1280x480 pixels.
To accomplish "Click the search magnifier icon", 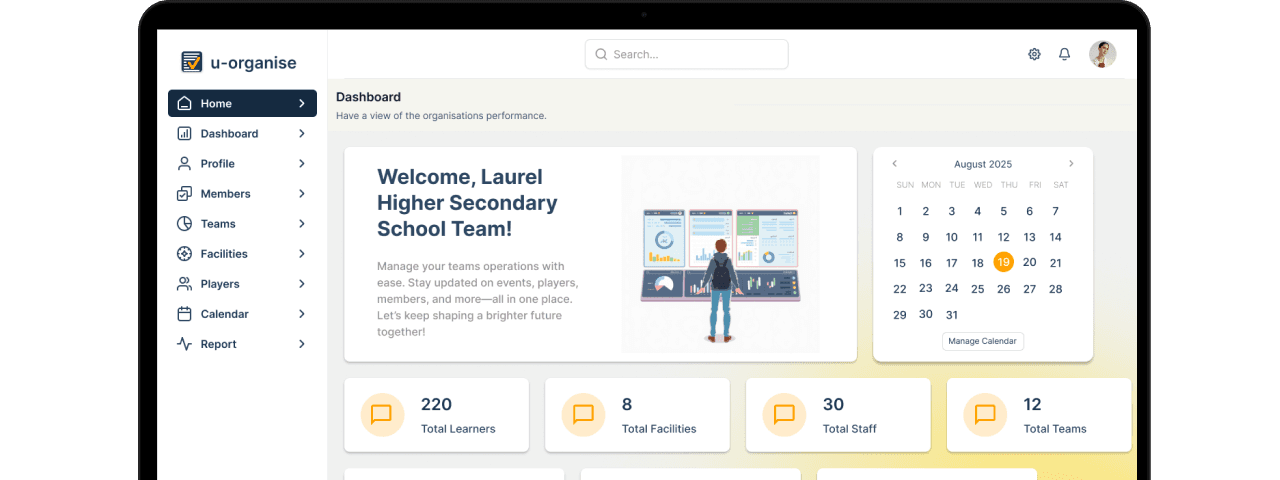I will (601, 54).
